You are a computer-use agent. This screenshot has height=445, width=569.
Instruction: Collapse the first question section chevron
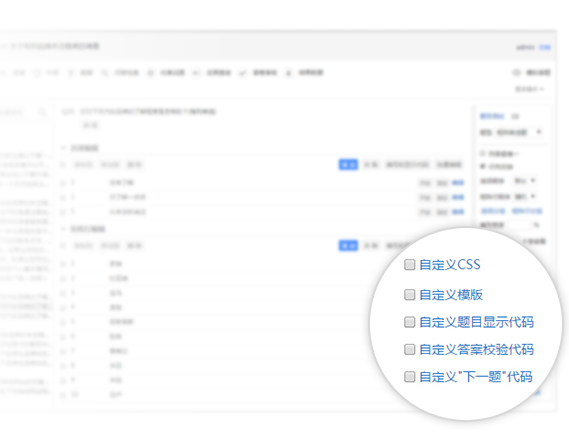coord(63,148)
